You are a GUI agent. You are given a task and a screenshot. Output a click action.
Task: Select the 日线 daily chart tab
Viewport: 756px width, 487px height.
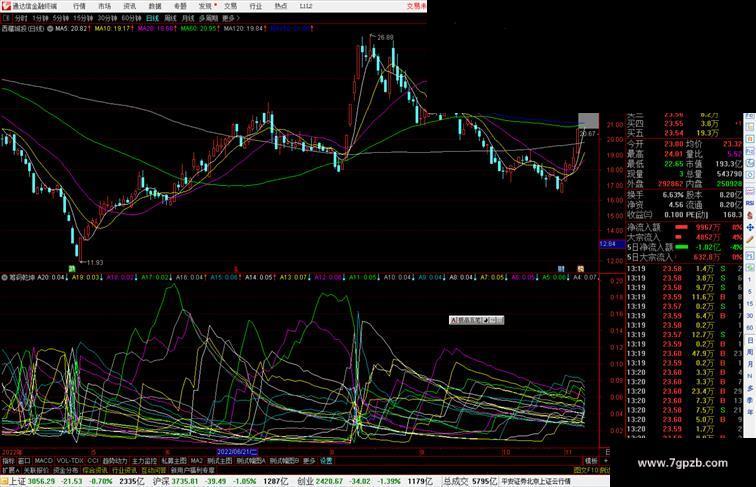tap(152, 18)
